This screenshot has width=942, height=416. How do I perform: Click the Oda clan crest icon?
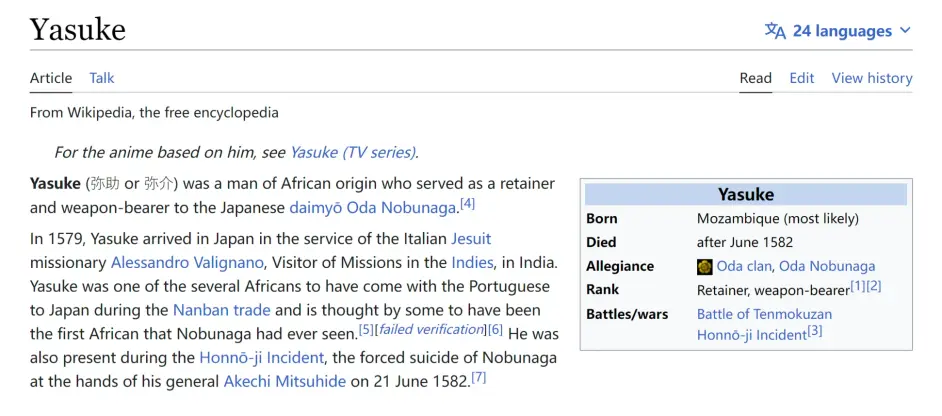coord(705,266)
